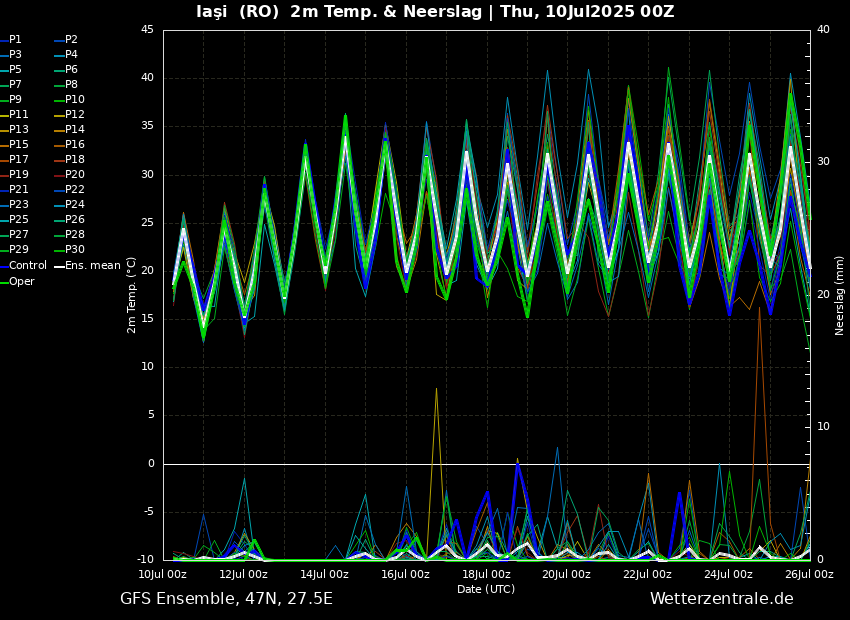Select the P24 legend entry
Viewport: 850px width, 620px height.
pos(75,205)
